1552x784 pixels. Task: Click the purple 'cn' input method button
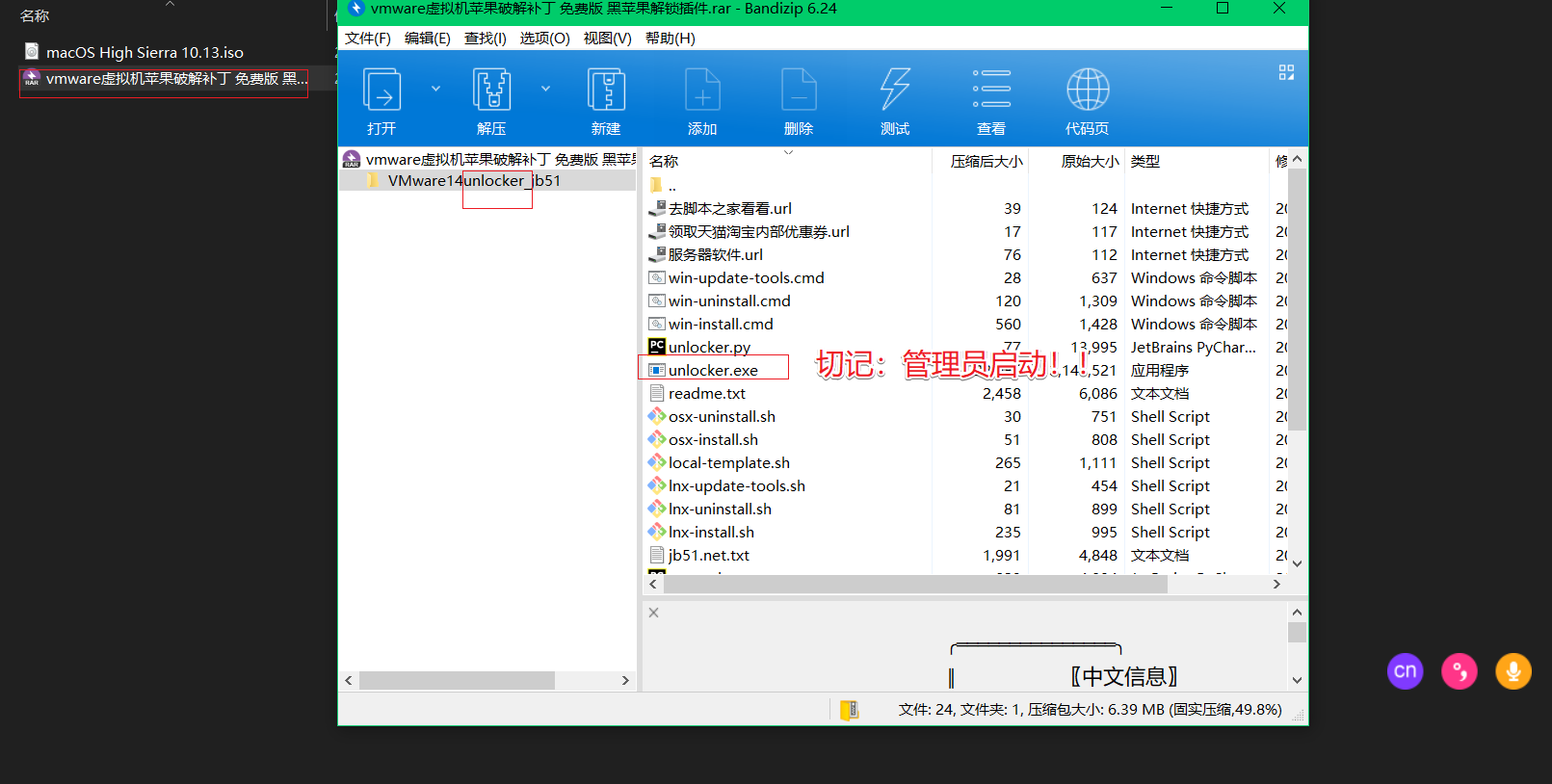[1406, 671]
